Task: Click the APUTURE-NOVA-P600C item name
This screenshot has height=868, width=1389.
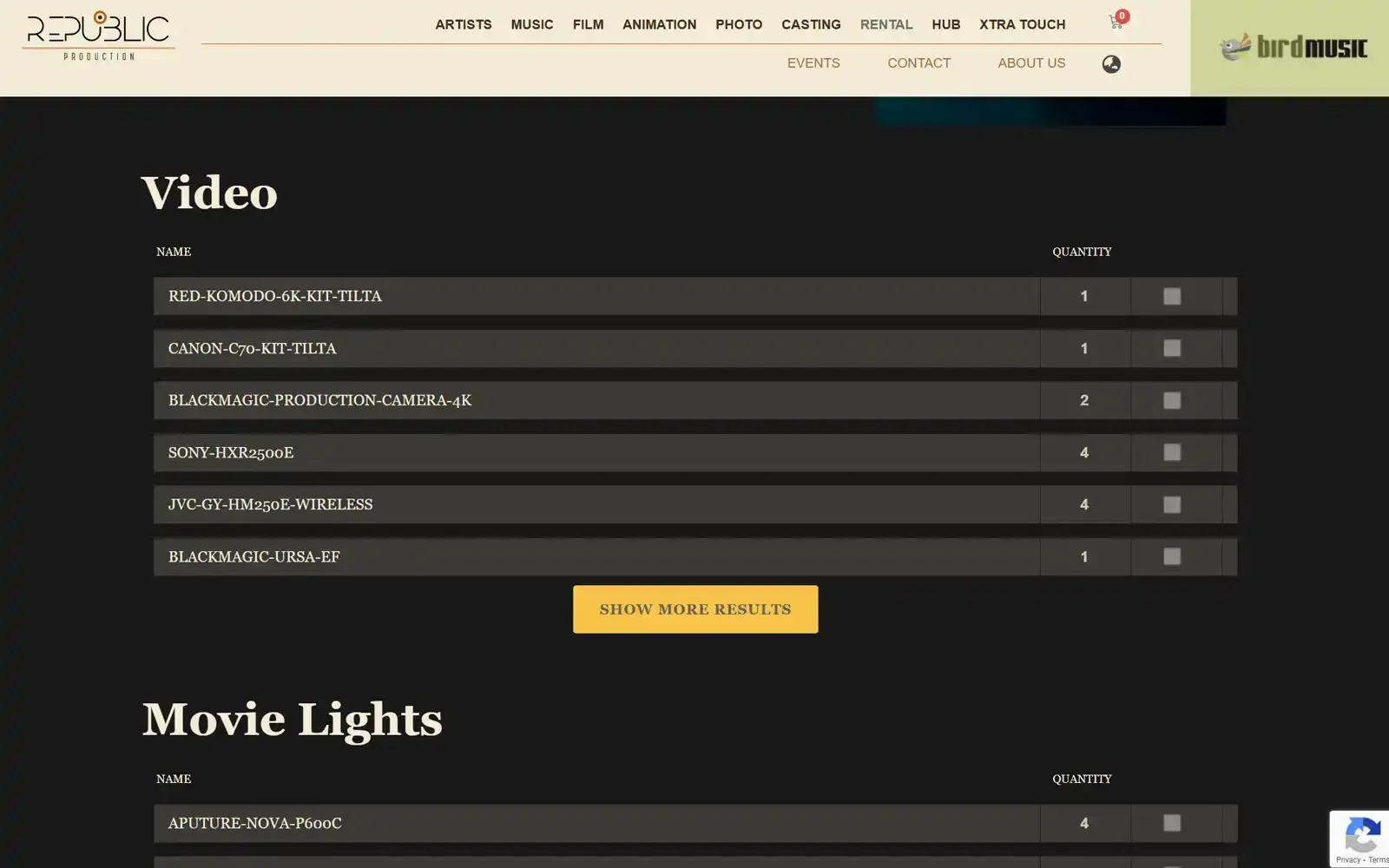Action: pos(255,823)
